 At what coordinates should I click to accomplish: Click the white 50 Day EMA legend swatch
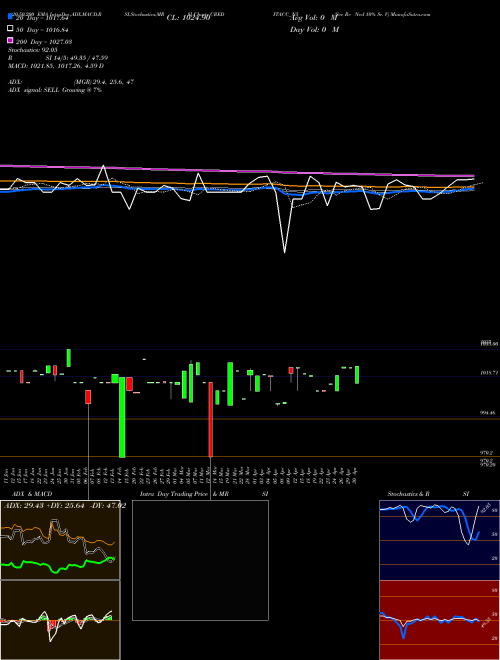[x=10, y=29]
